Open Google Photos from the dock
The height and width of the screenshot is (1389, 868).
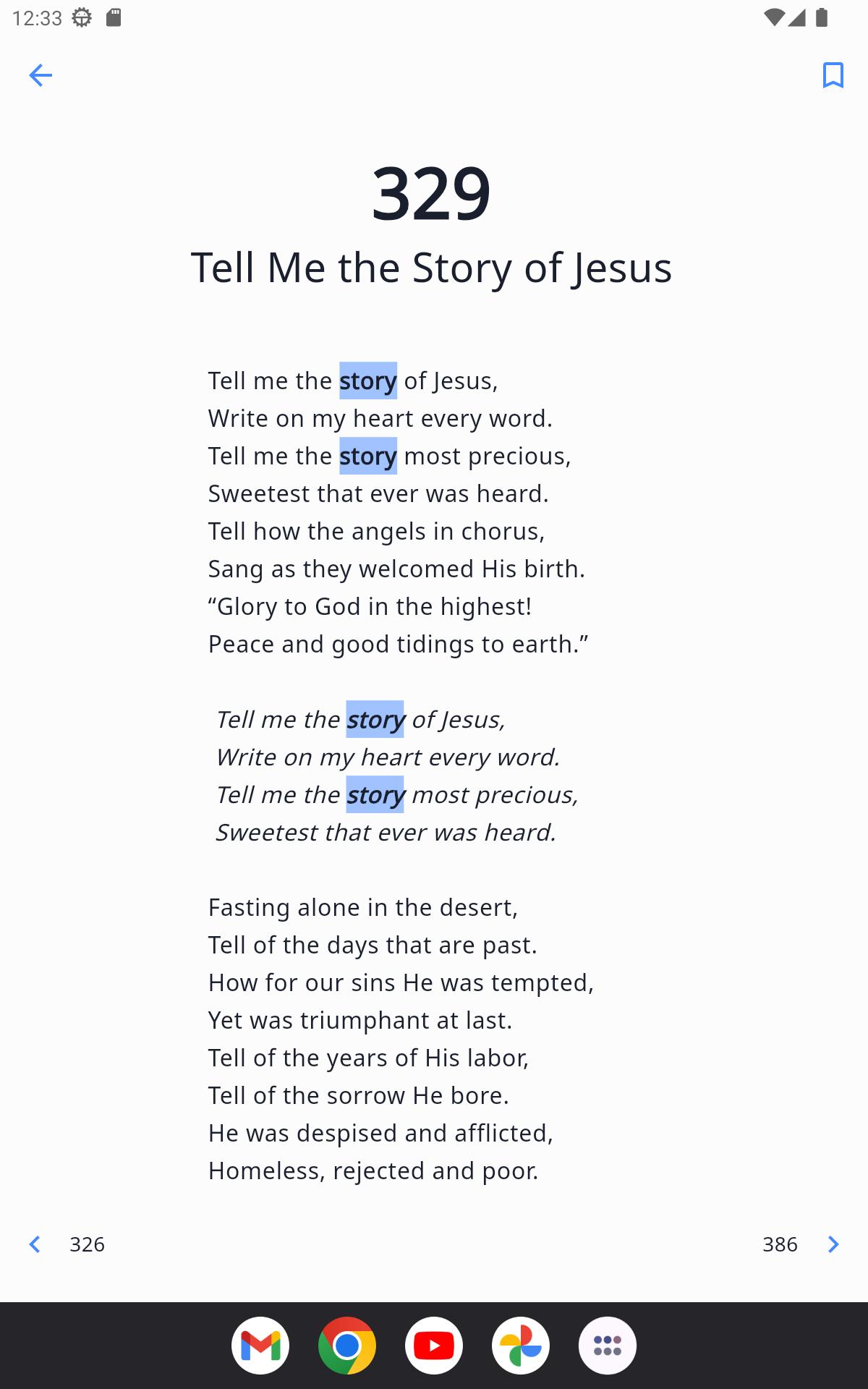(x=521, y=1346)
